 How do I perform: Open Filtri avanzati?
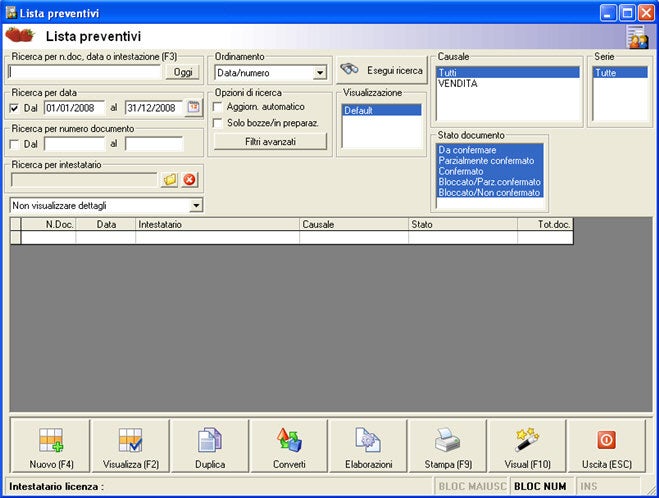270,142
